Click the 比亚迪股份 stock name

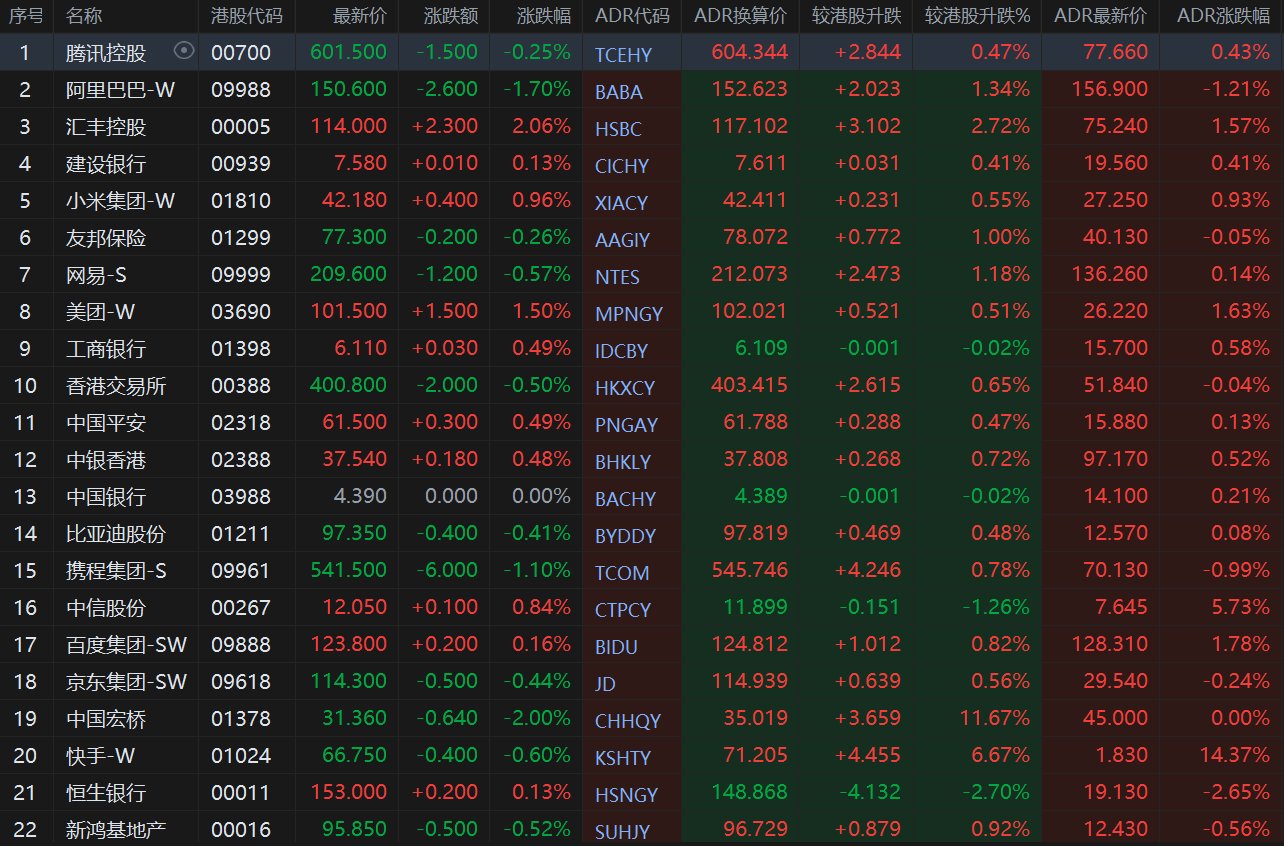(116, 534)
